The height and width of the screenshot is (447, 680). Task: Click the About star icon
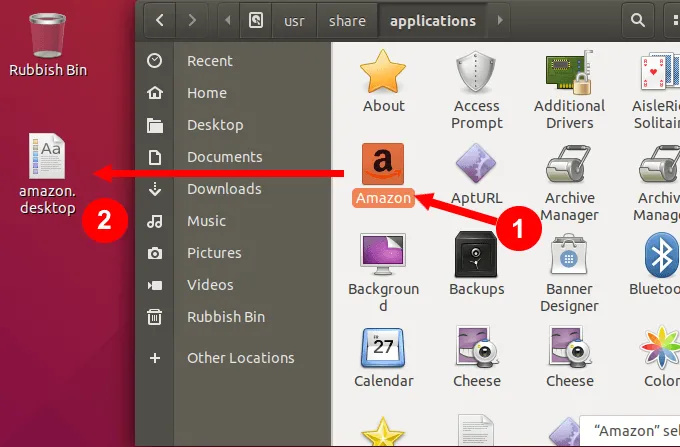[x=383, y=72]
